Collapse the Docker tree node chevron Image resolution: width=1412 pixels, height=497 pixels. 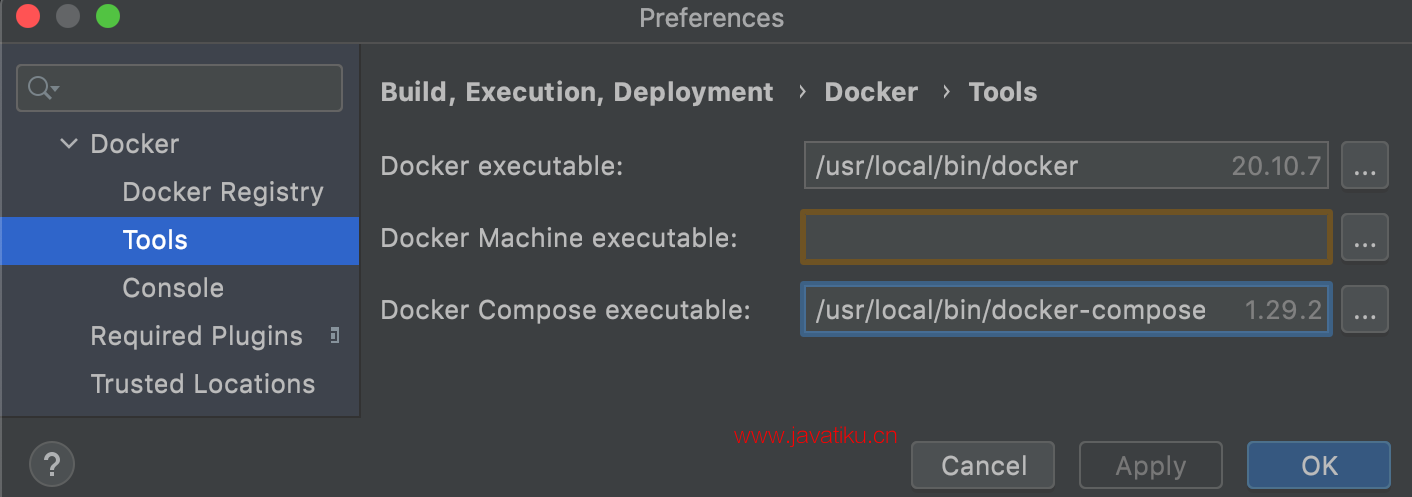coord(69,144)
